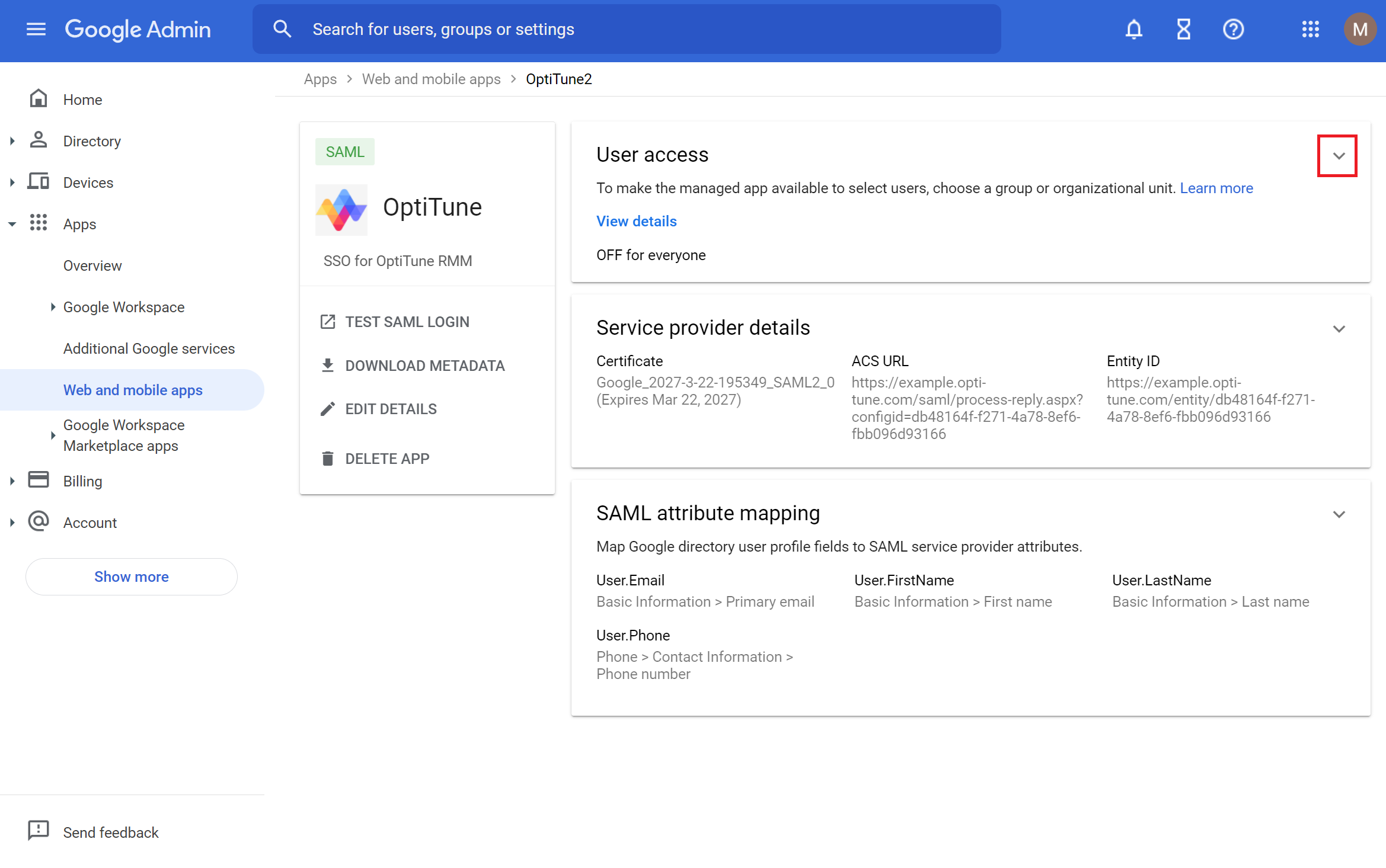The width and height of the screenshot is (1386, 868).
Task: Expand the Devices tree arrow
Action: 12,182
